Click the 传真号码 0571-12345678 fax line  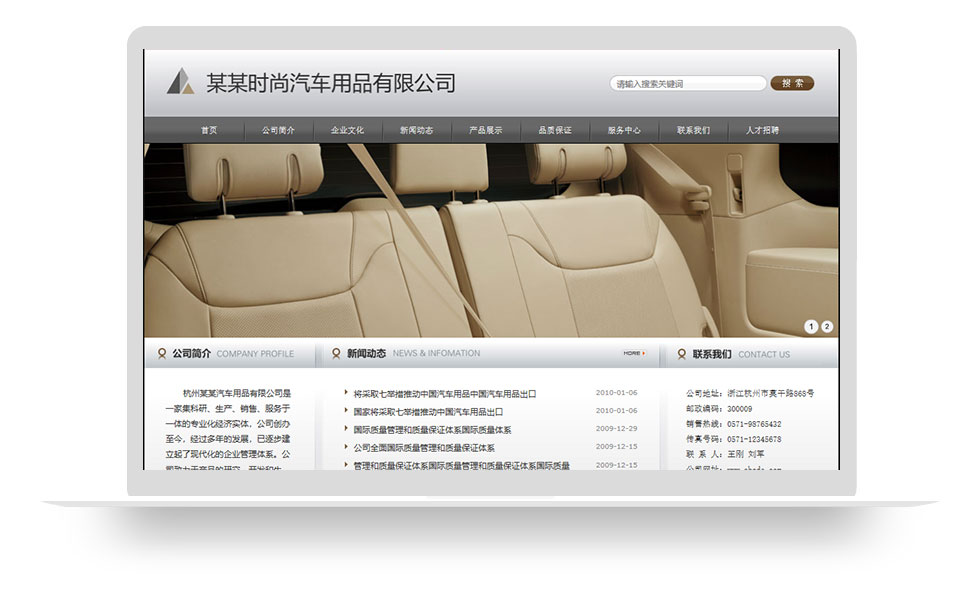click(734, 439)
